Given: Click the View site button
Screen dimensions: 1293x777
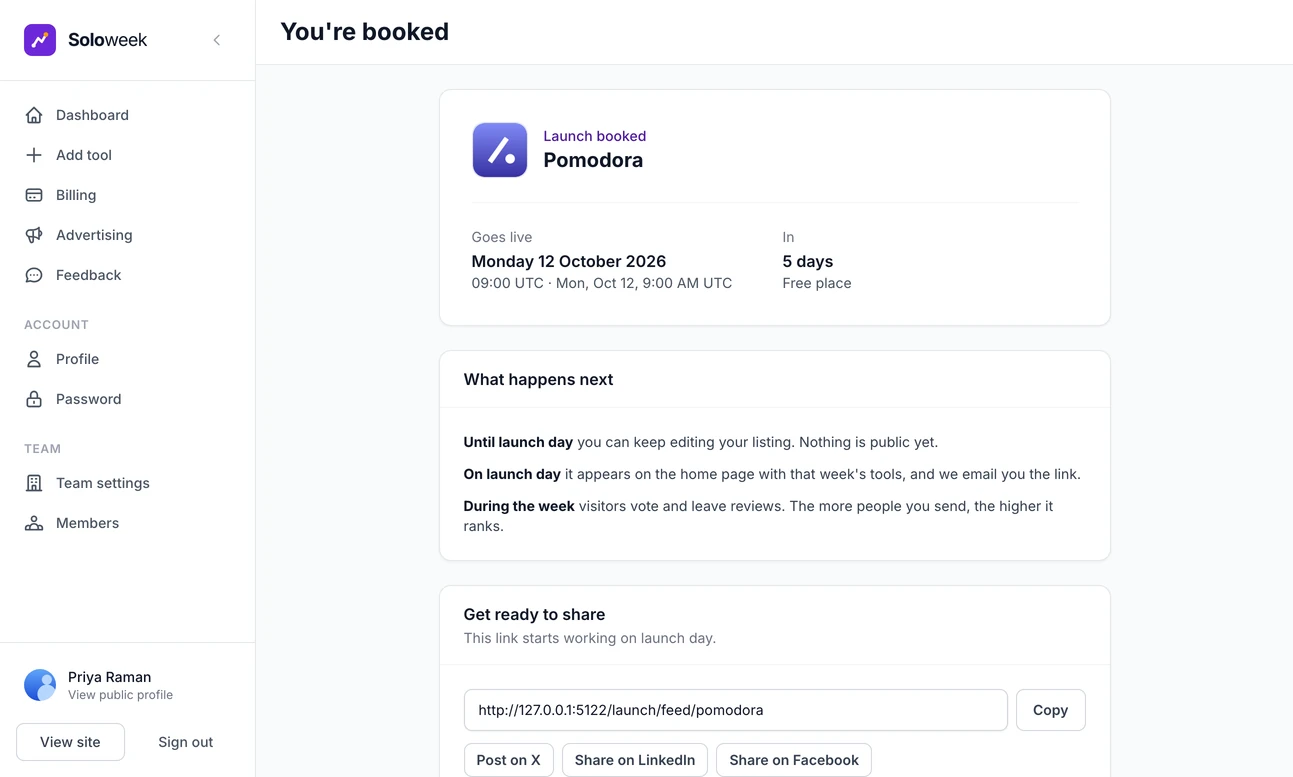Looking at the screenshot, I should pos(70,742).
